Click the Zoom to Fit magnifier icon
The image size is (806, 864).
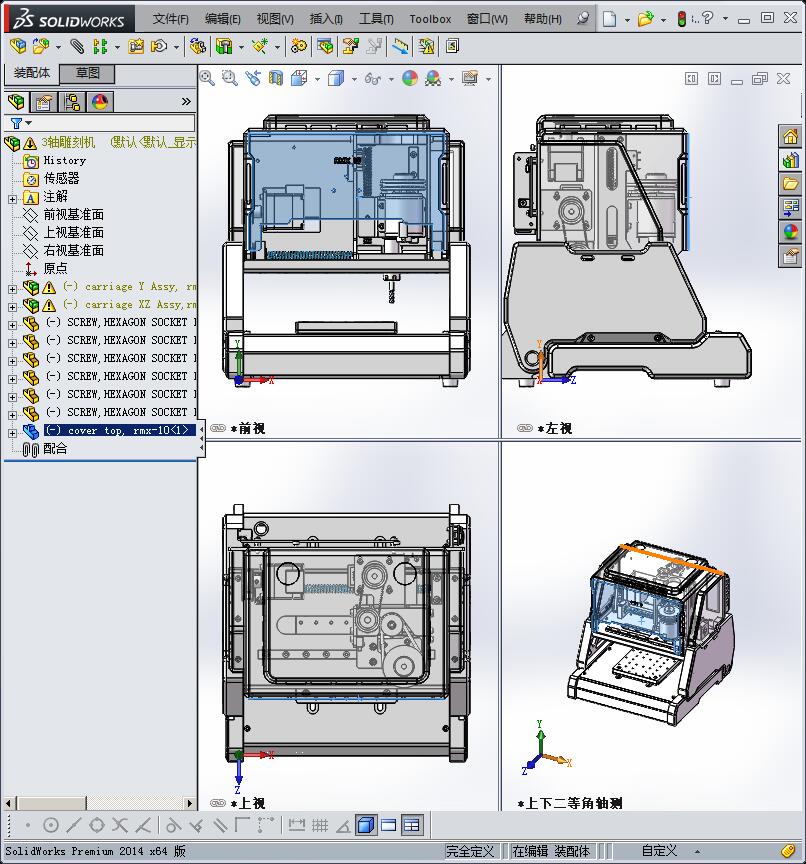(207, 78)
